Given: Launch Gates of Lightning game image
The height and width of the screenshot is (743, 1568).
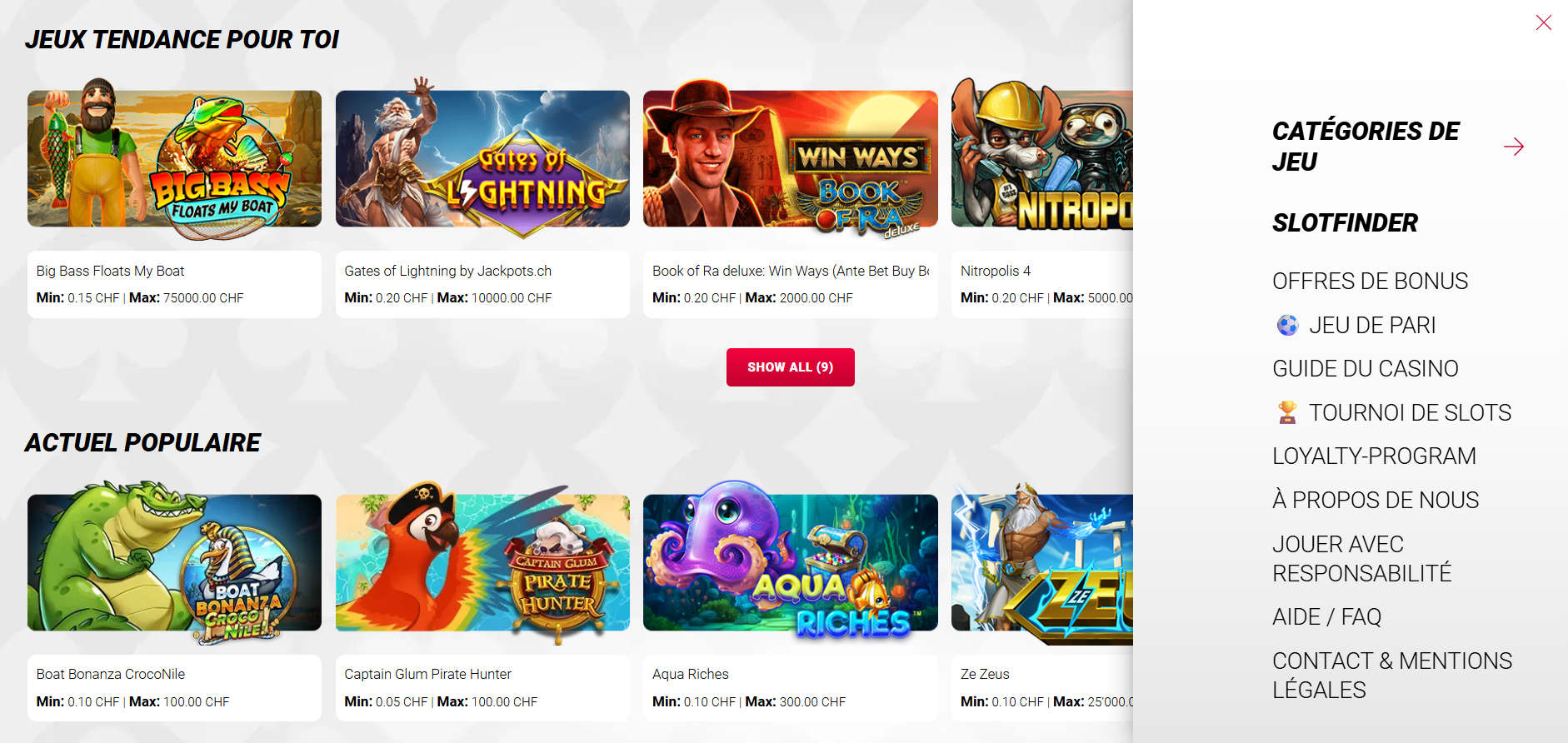Looking at the screenshot, I should [x=482, y=158].
